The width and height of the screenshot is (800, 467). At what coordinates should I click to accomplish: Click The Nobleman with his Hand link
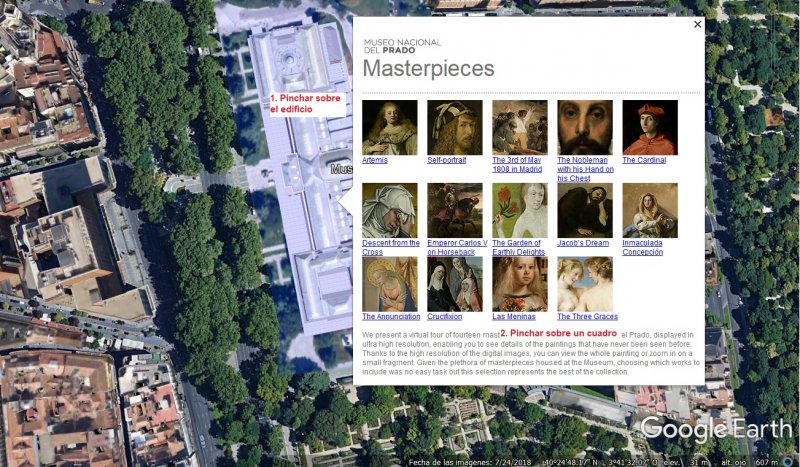585,169
